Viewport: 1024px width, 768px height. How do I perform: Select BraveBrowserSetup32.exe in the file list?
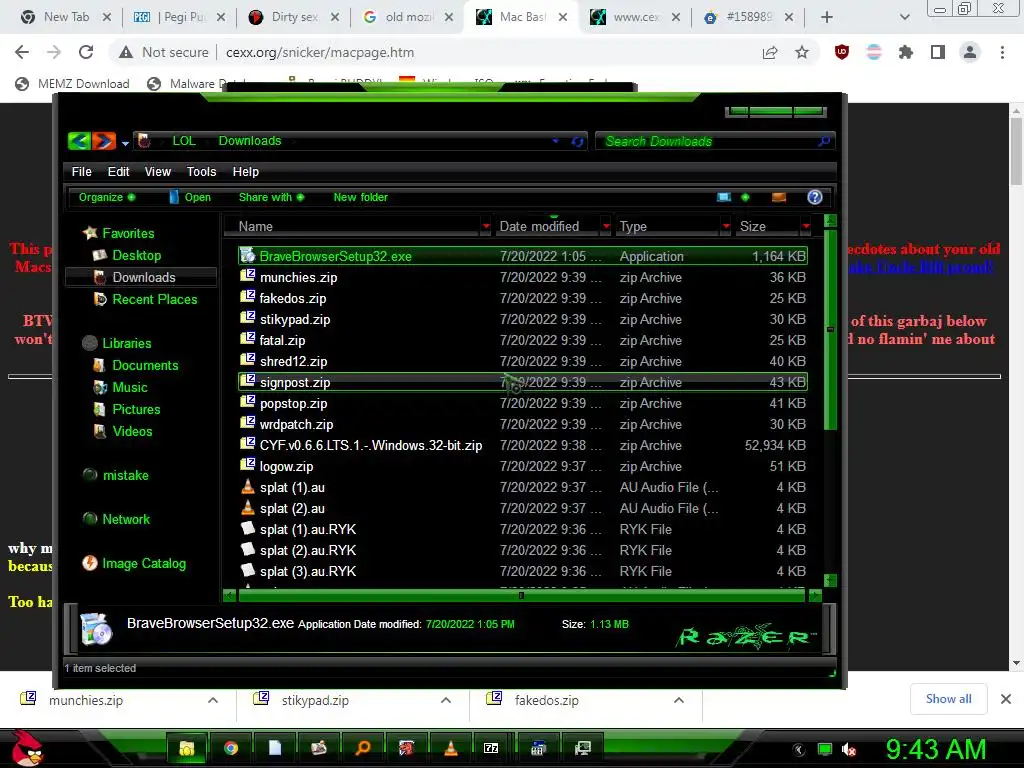[522, 256]
